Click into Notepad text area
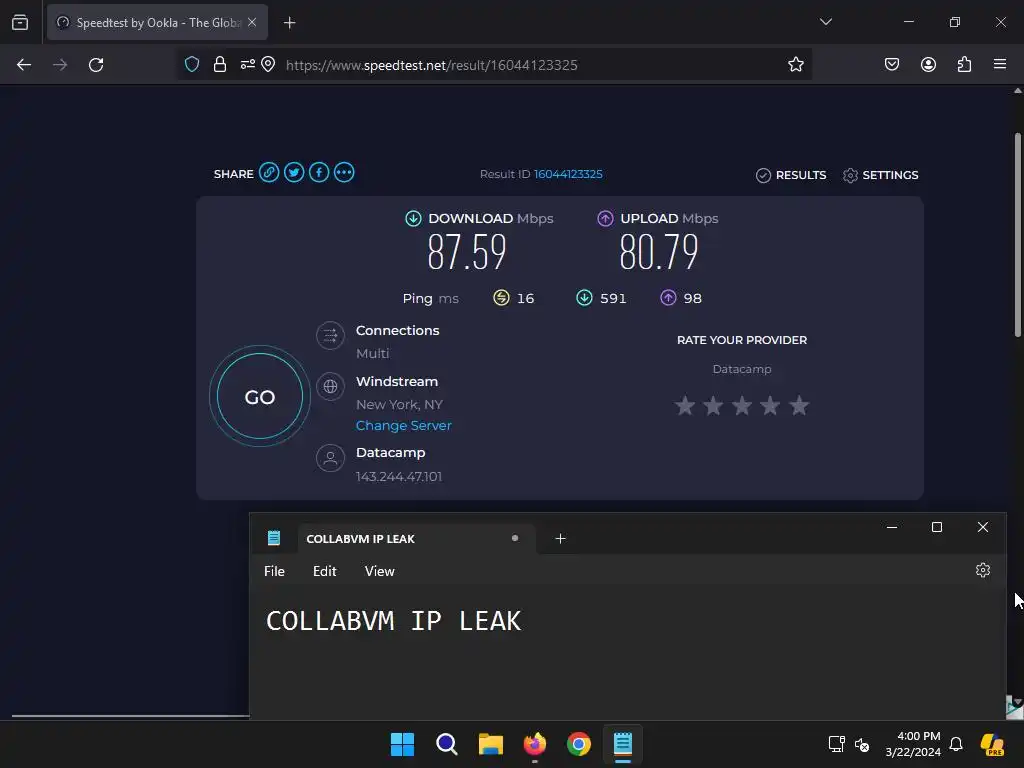The image size is (1024, 768). (628, 653)
